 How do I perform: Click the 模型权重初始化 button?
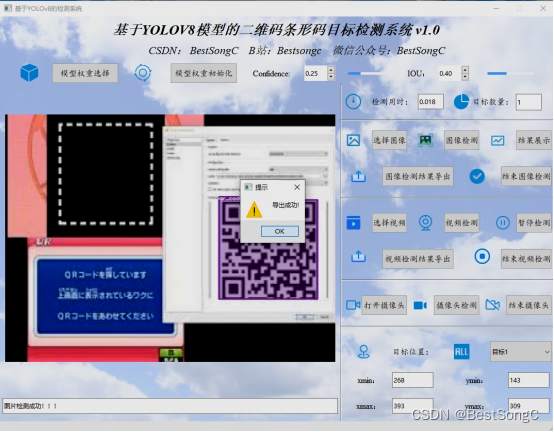(x=204, y=73)
